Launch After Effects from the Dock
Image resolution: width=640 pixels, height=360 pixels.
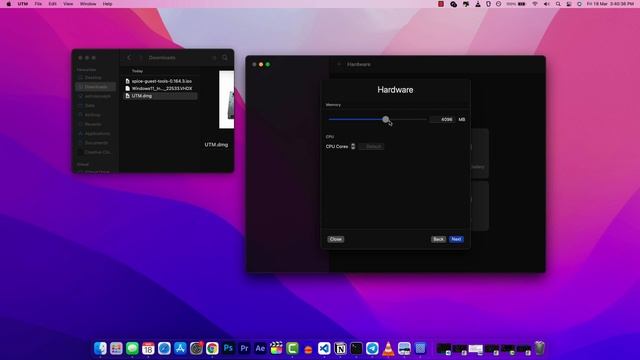coord(260,348)
